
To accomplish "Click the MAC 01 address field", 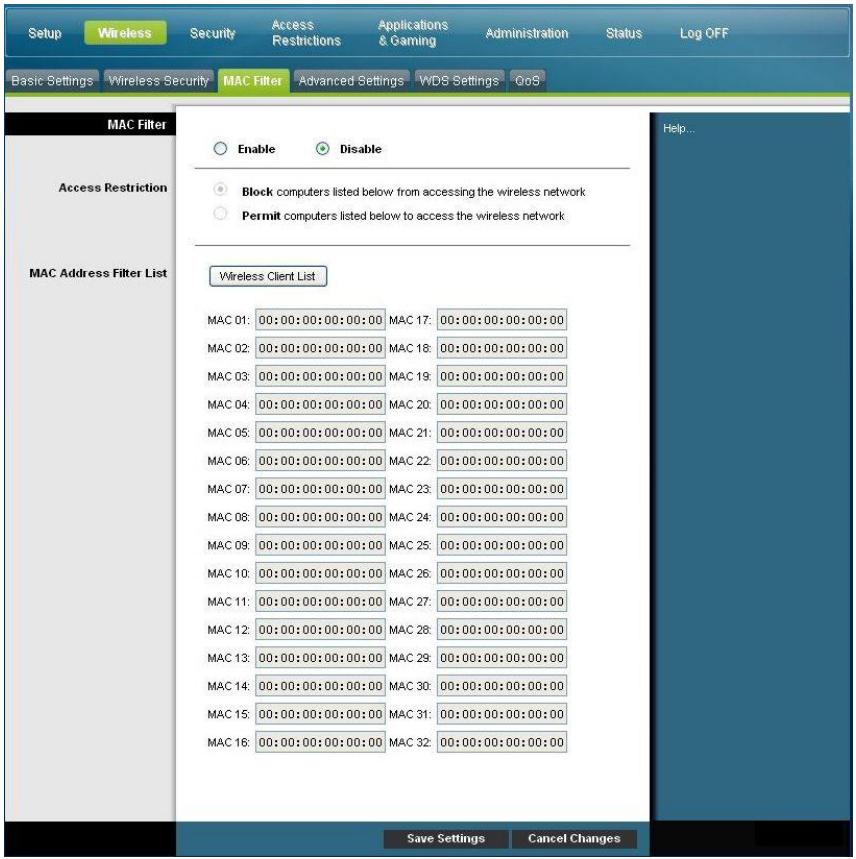I will (320, 320).
